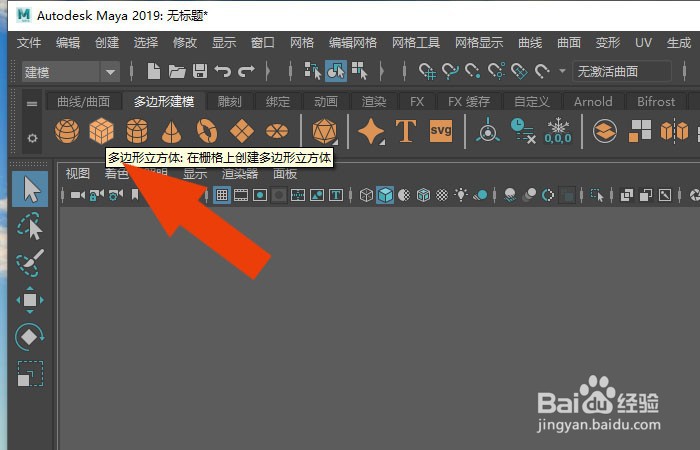Activate the Move tool
The height and width of the screenshot is (450, 700).
click(x=30, y=300)
